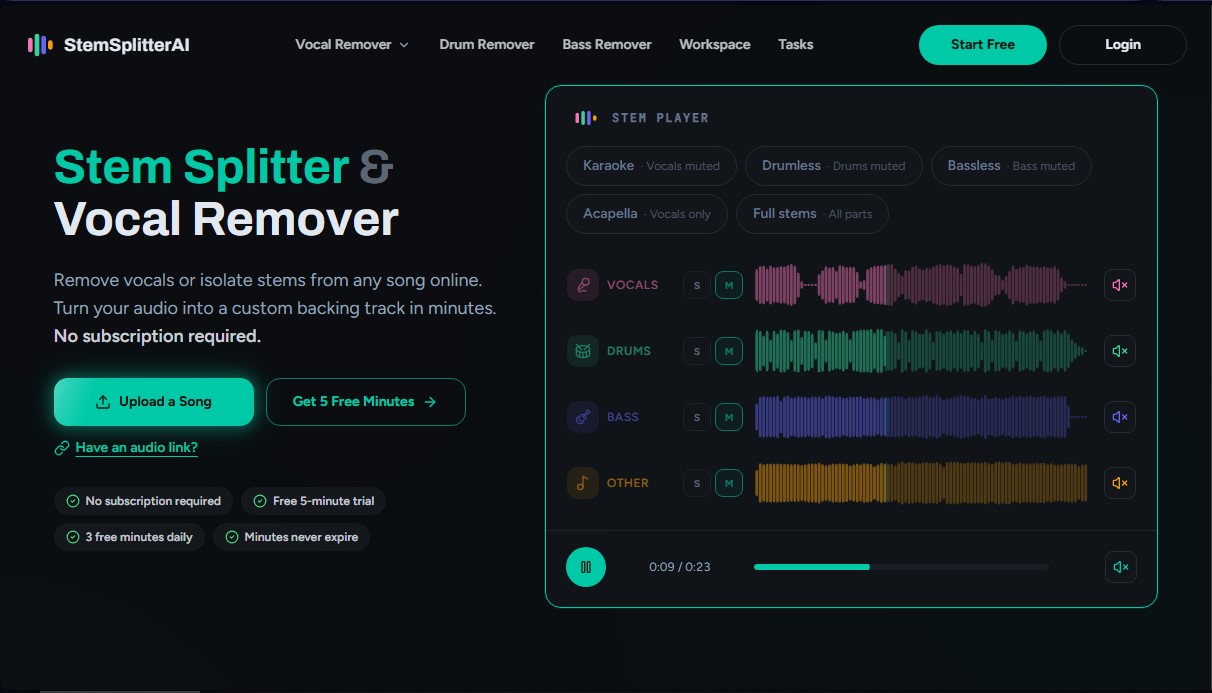Image resolution: width=1212 pixels, height=693 pixels.
Task: Click the Drums stem icon
Action: pyautogui.click(x=582, y=351)
